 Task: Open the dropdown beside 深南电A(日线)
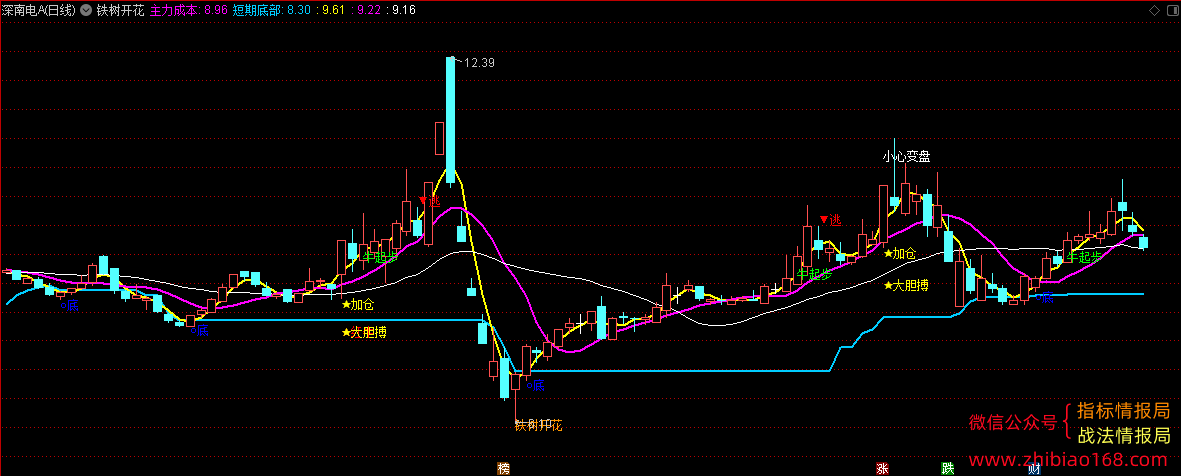click(85, 11)
